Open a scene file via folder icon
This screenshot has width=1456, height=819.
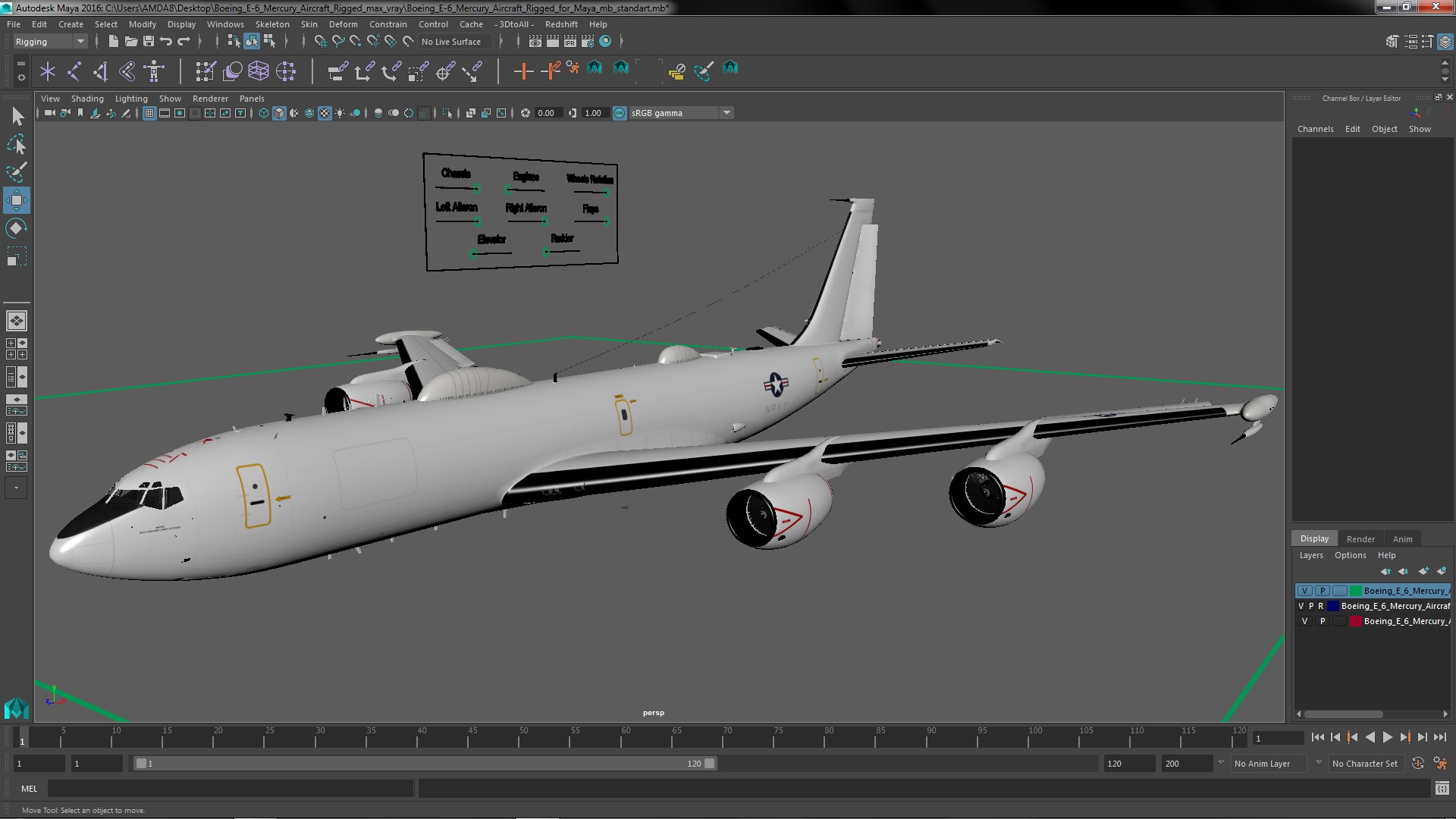[x=131, y=42]
